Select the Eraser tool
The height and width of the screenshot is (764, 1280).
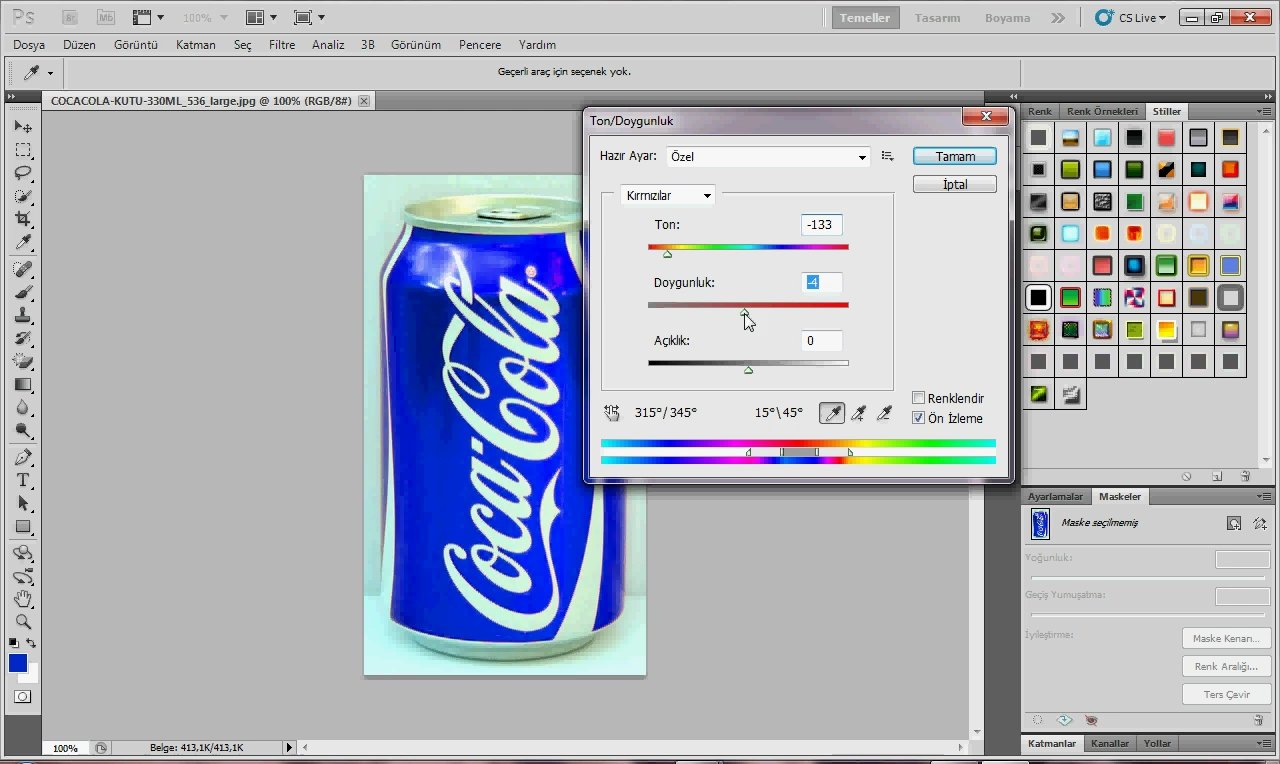(x=23, y=361)
